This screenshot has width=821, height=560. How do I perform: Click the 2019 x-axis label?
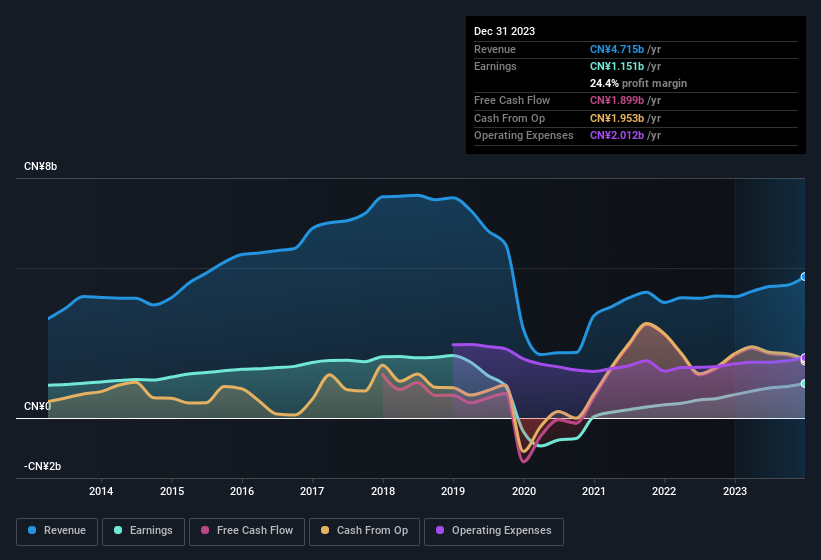pyautogui.click(x=453, y=491)
